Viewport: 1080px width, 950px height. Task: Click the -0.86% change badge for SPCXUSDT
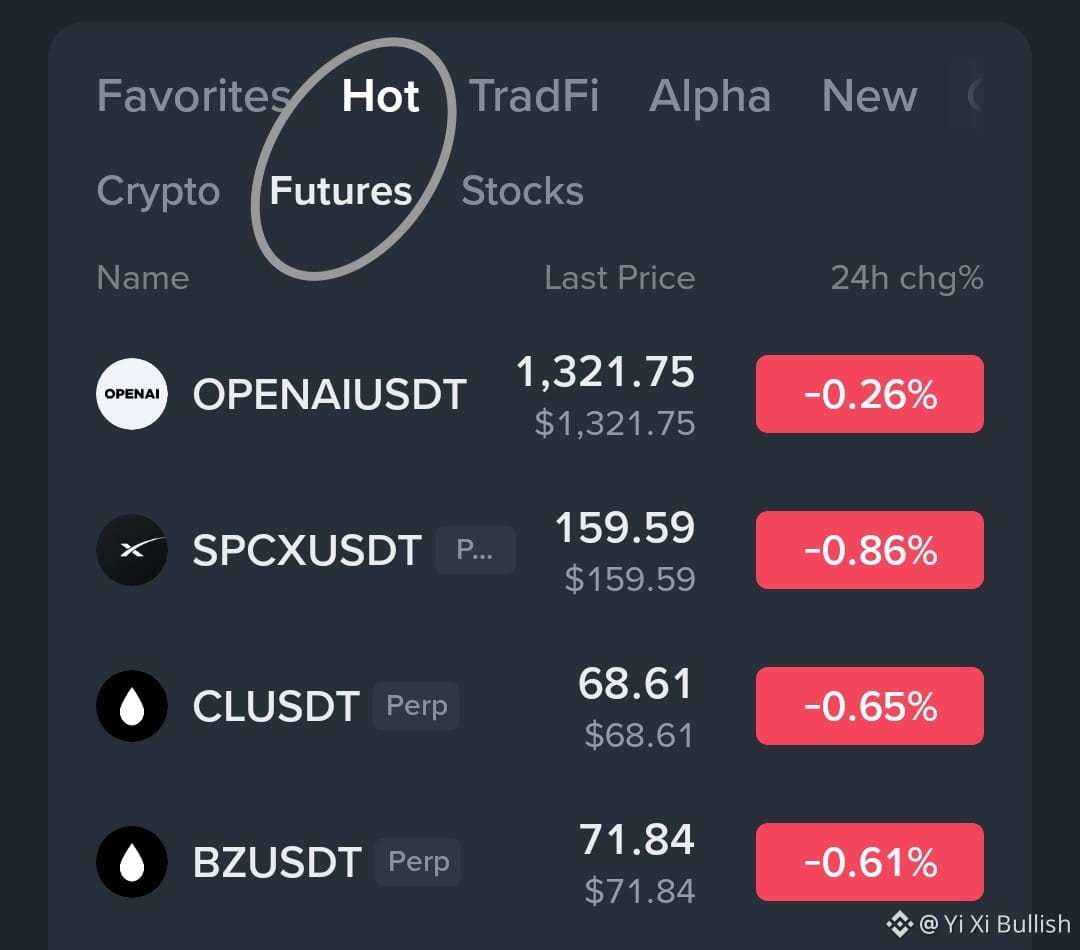[870, 550]
